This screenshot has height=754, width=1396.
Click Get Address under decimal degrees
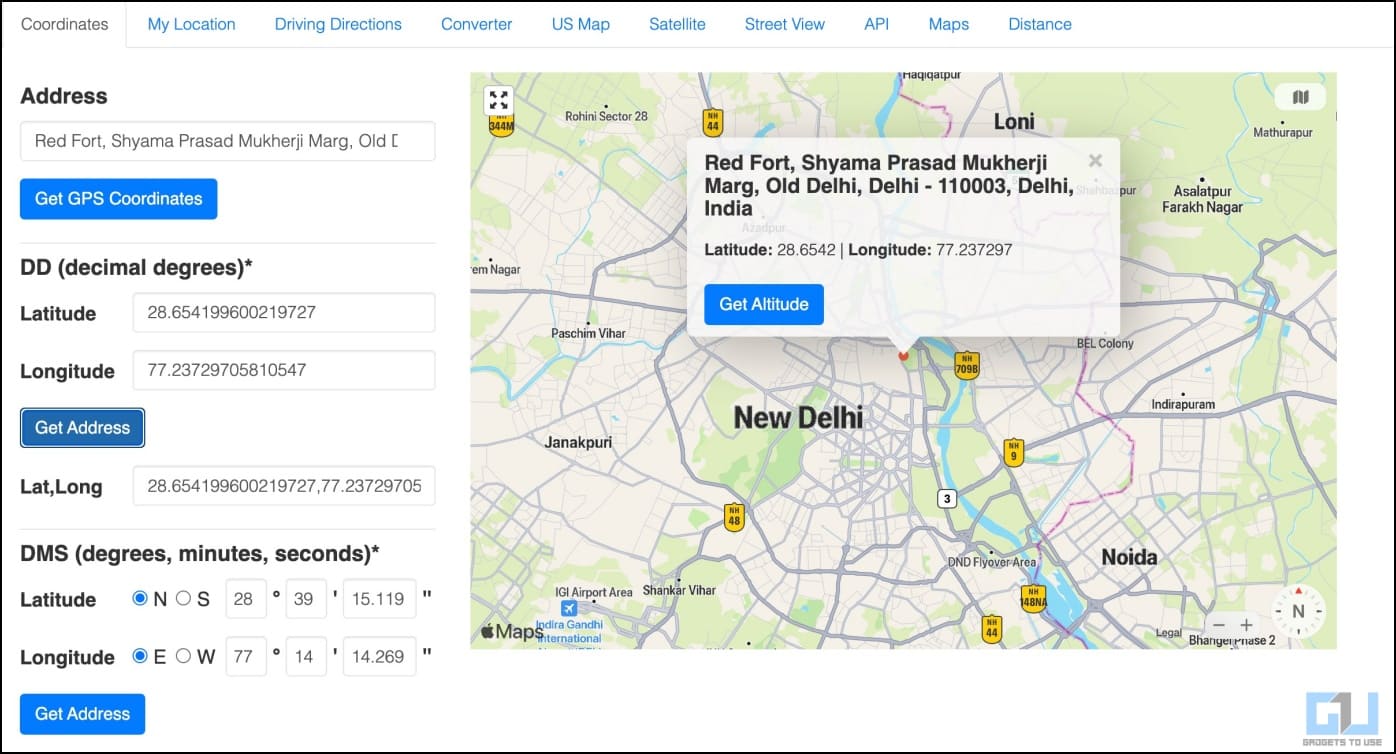tap(83, 428)
